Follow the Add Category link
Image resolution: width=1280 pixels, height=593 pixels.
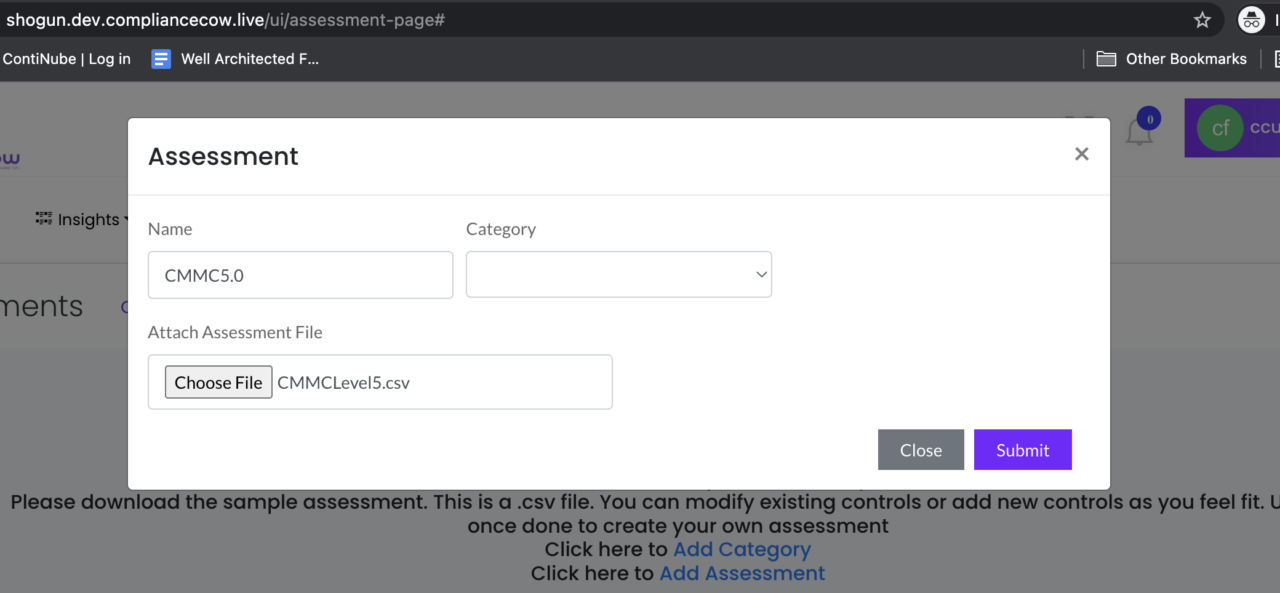tap(741, 549)
